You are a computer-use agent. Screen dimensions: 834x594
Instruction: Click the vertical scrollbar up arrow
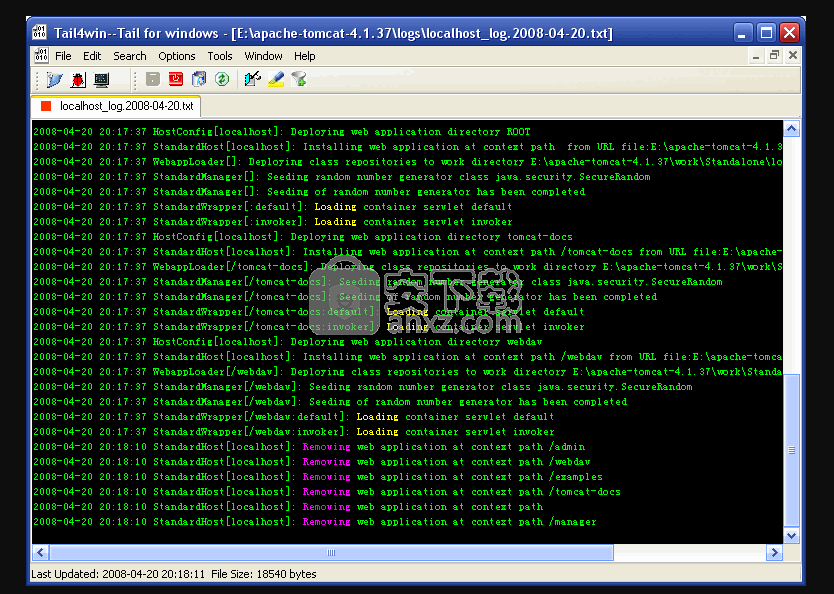click(x=791, y=129)
